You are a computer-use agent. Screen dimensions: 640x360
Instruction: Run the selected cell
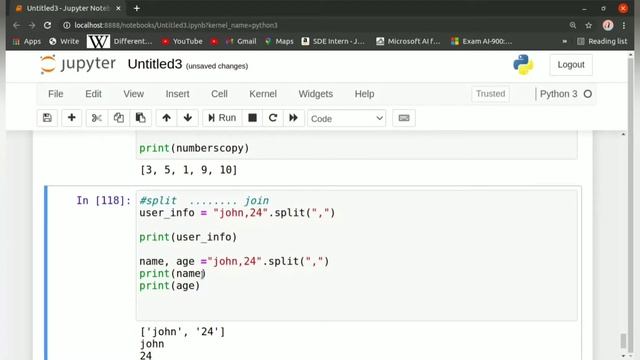pos(222,118)
